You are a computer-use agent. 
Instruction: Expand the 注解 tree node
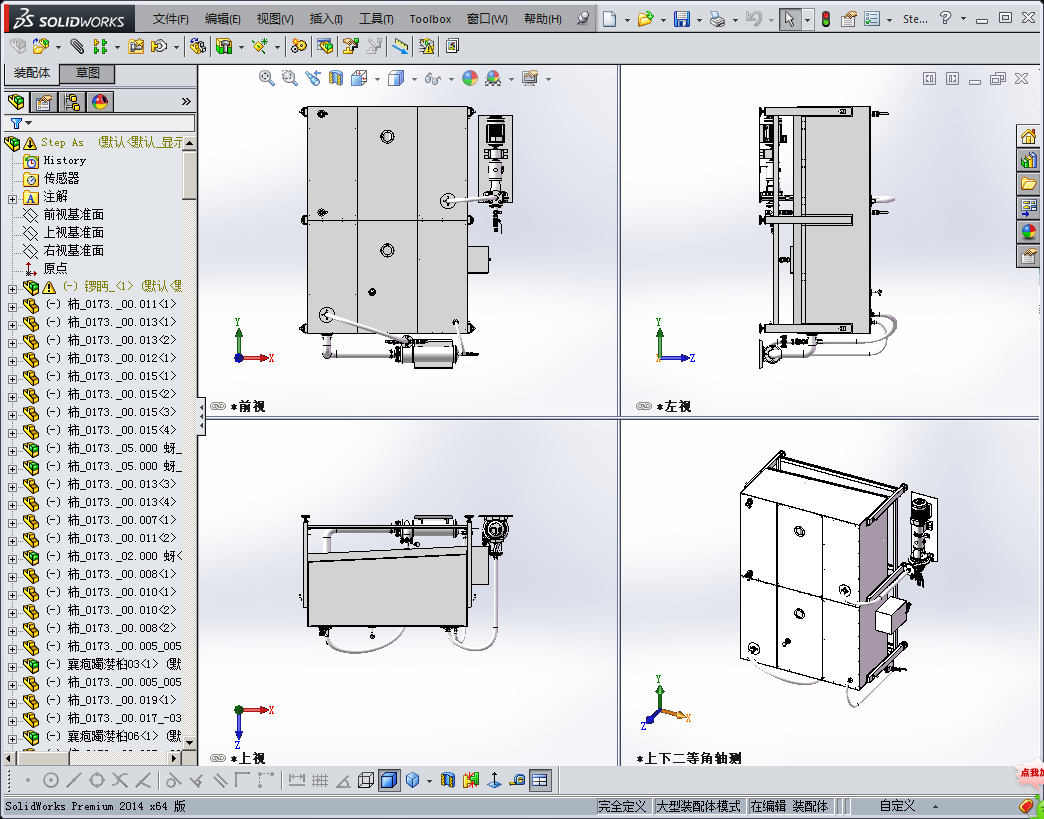click(12, 198)
